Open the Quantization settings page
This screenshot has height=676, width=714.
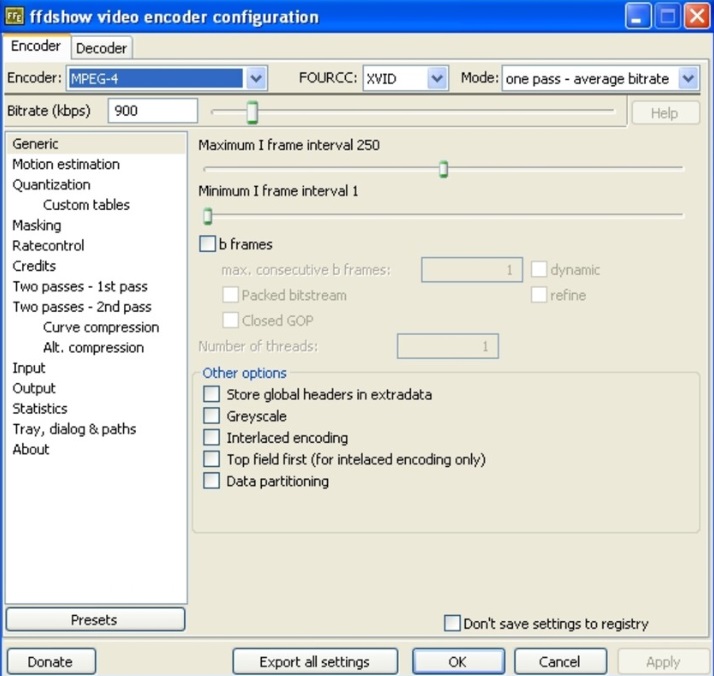[51, 185]
